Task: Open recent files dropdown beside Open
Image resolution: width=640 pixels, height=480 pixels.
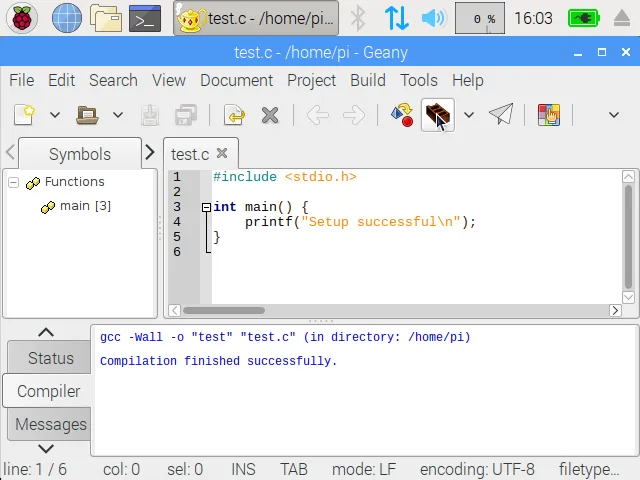Action: [118, 115]
